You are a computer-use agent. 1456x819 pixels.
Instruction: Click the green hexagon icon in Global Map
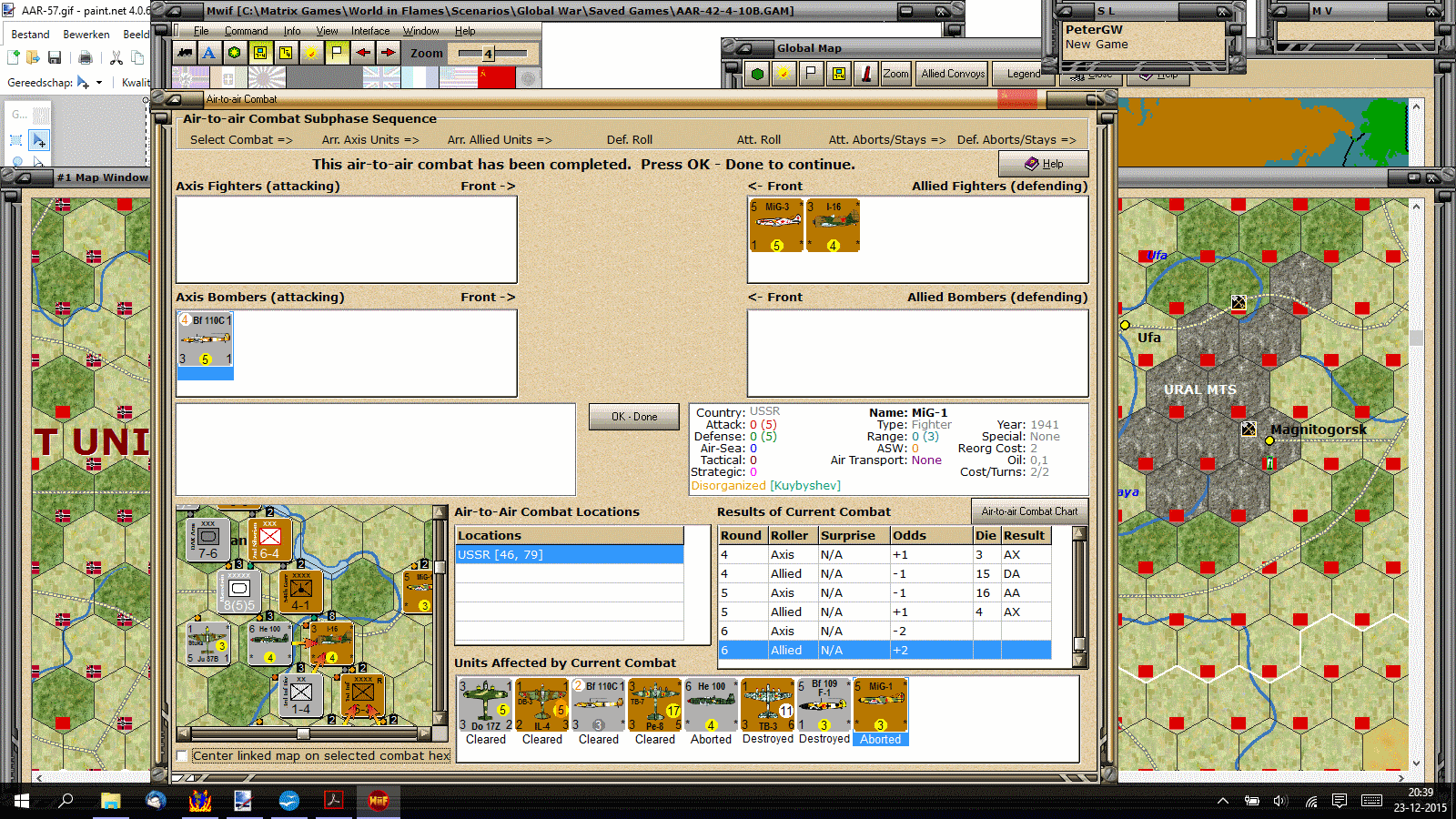point(757,74)
